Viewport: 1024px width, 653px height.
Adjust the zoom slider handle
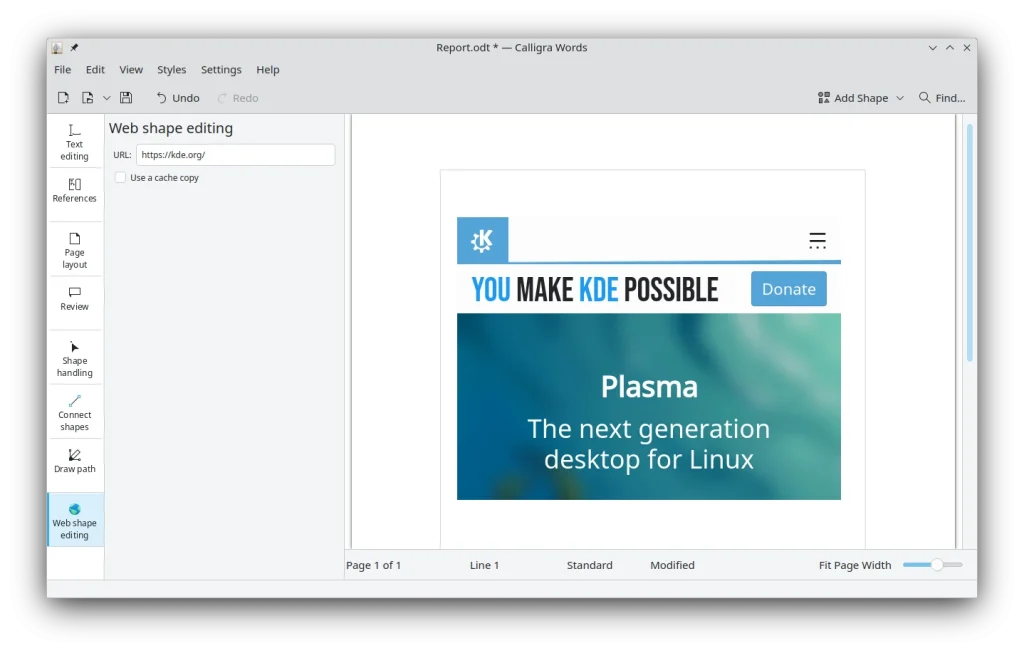(936, 565)
